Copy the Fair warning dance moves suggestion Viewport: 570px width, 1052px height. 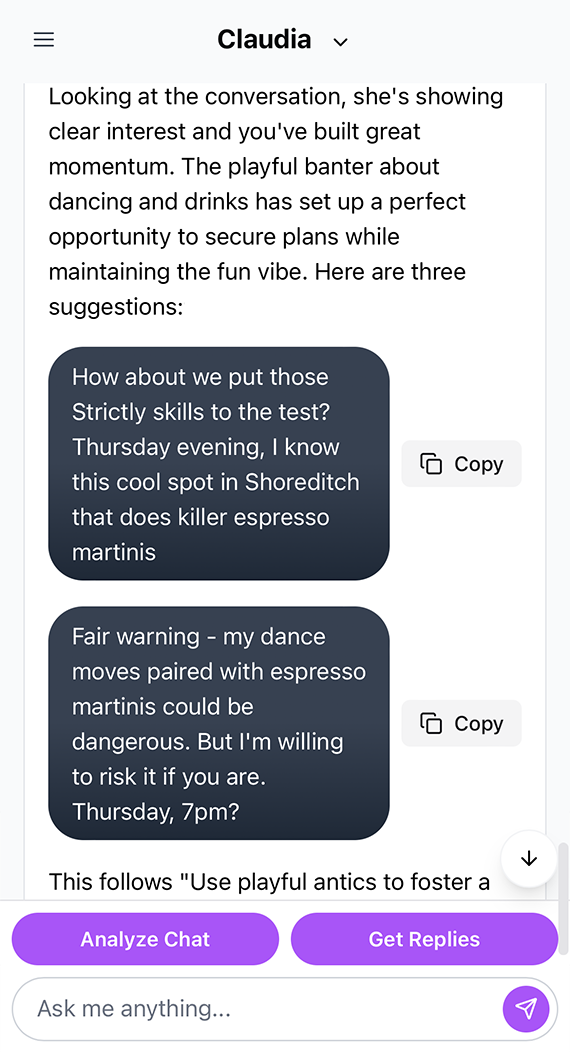pyautogui.click(x=461, y=723)
